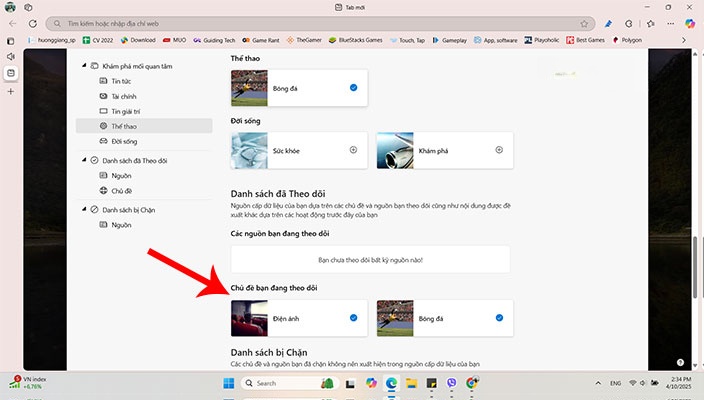
Task: Show hidden system tray icons
Action: coord(598,383)
